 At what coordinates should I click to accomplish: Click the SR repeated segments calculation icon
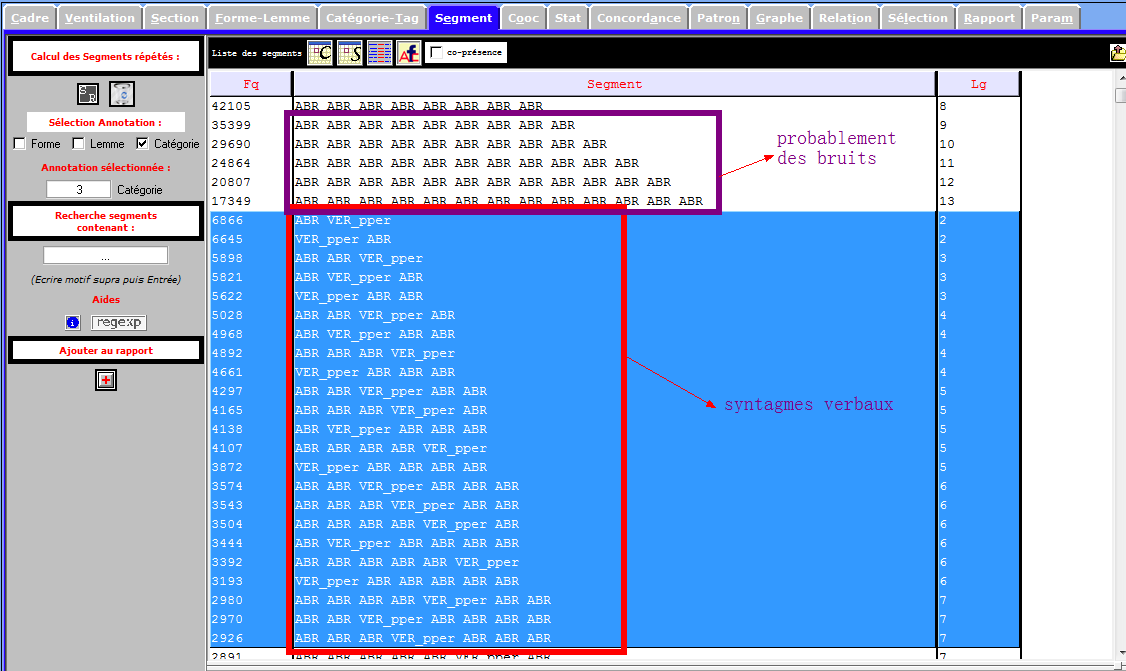pyautogui.click(x=88, y=94)
